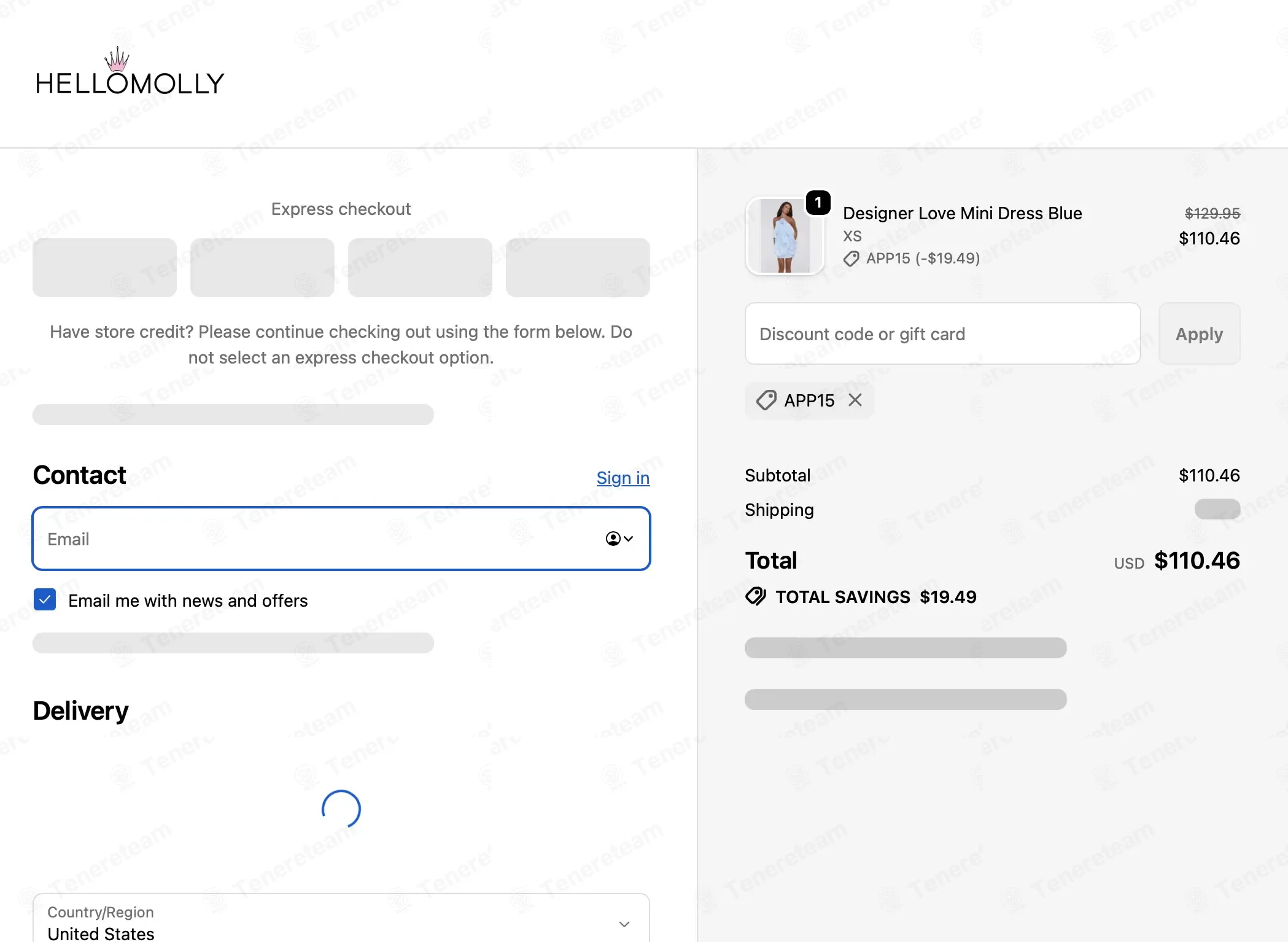Viewport: 1288px width, 942px height.
Task: Click the Express checkout label
Action: tap(341, 209)
